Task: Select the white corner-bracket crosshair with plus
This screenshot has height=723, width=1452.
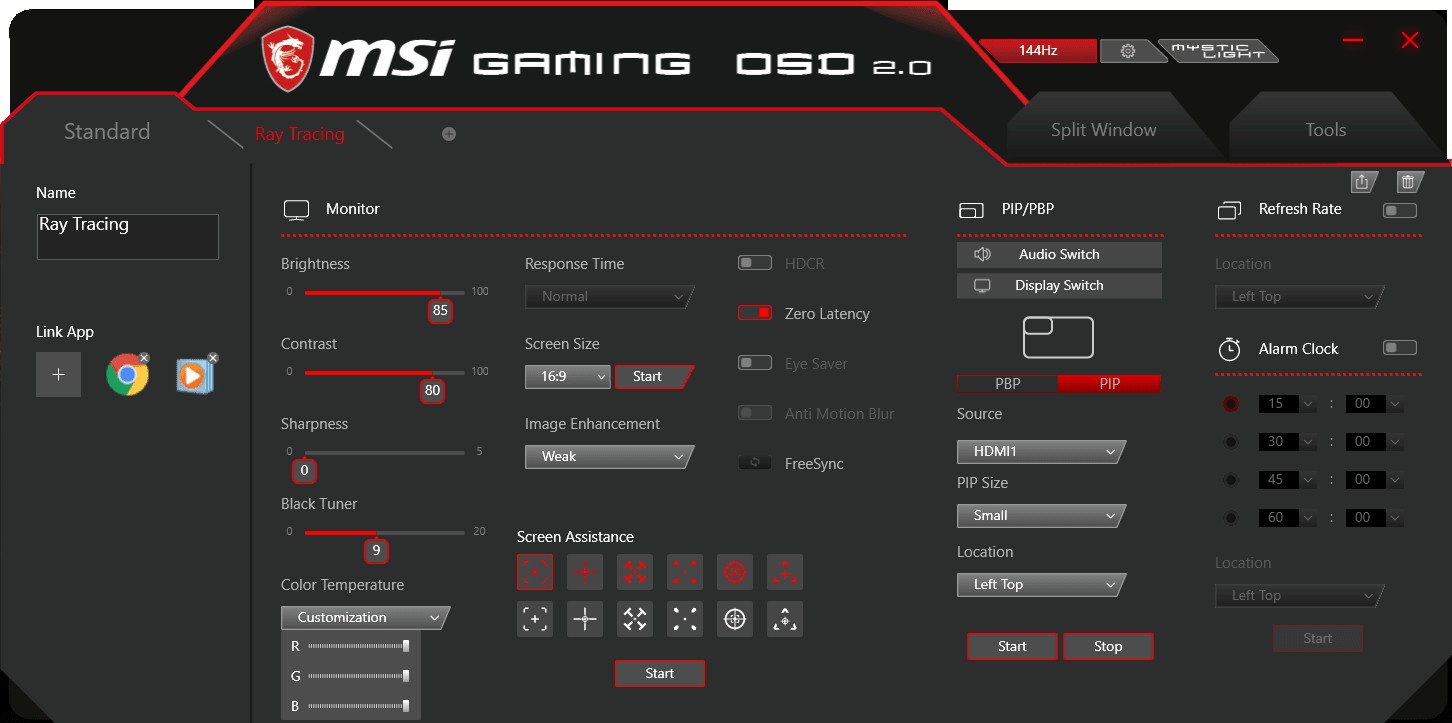Action: [x=535, y=619]
